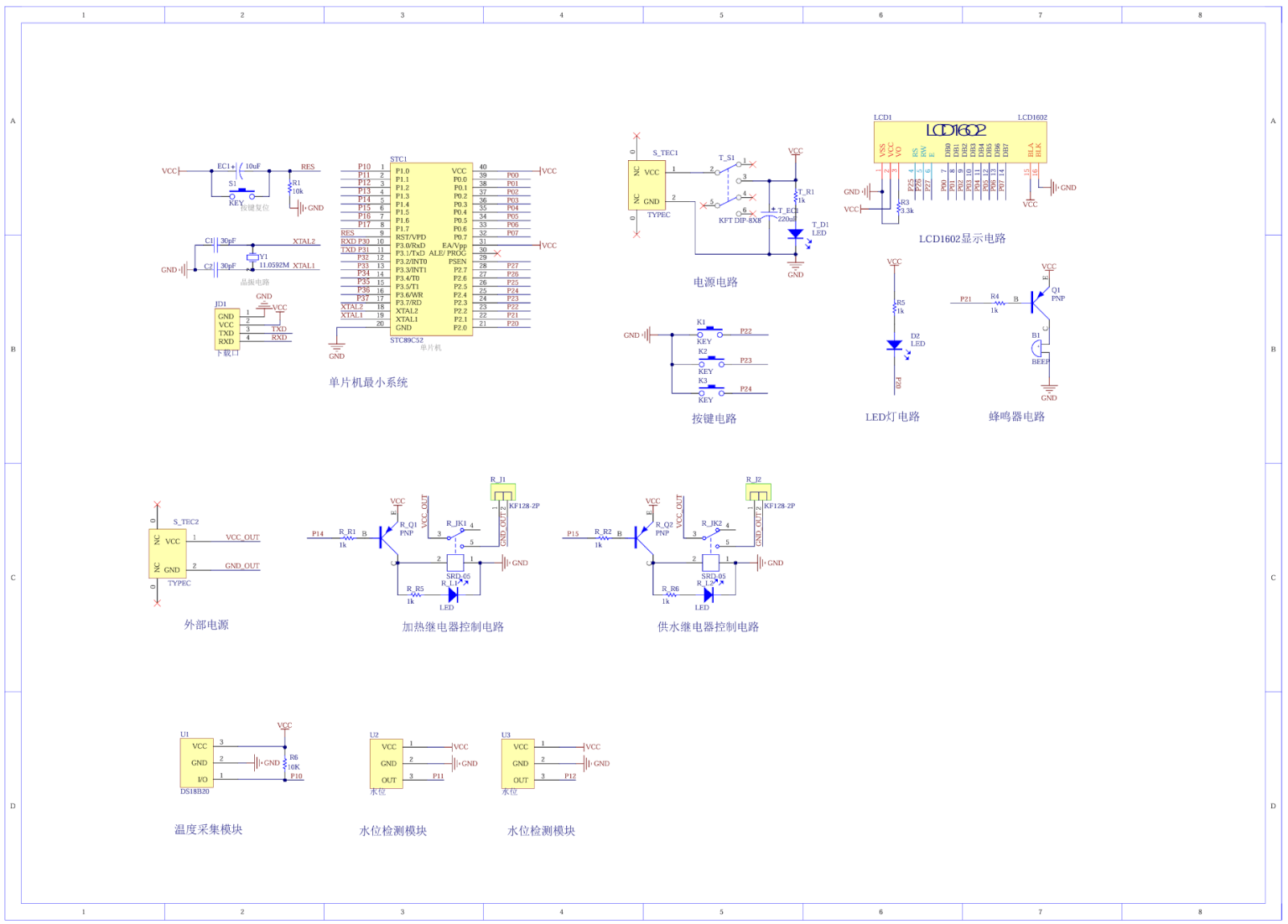Click the P15 net label at R_R2

pos(573,533)
